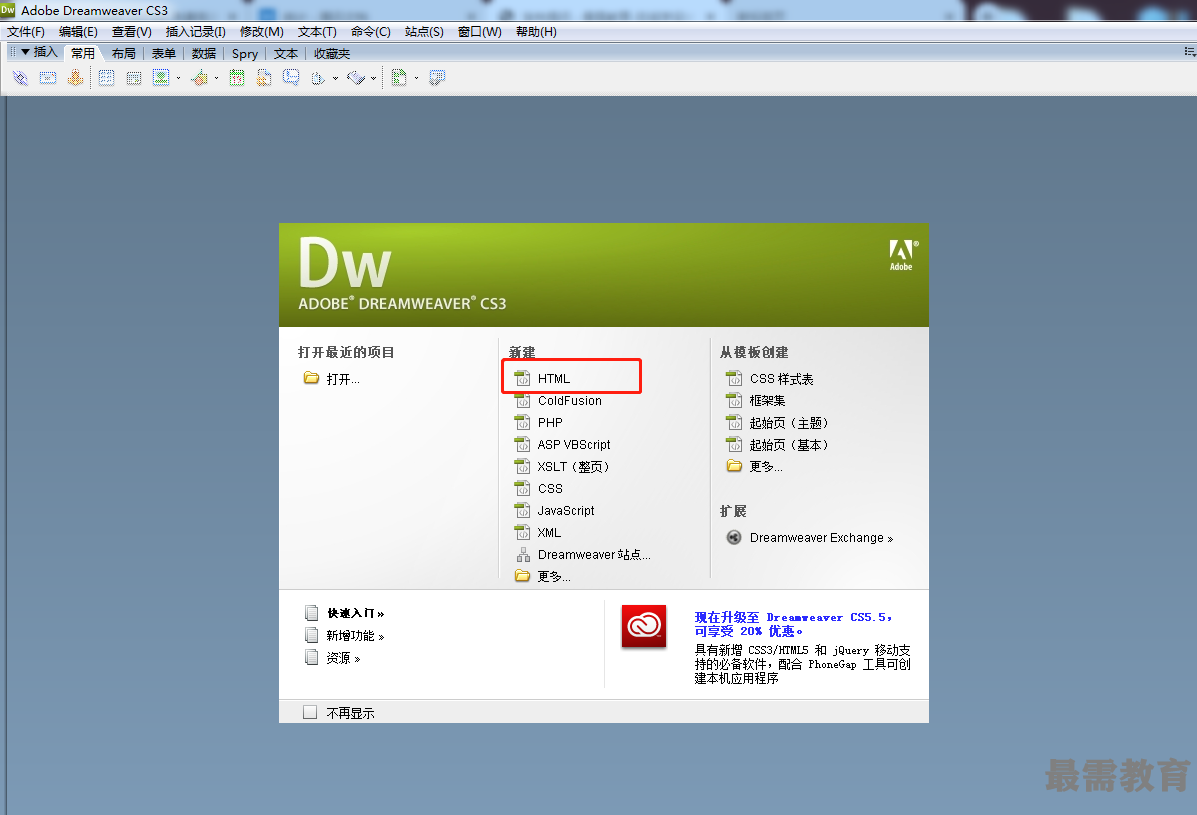
Task: Create a new XML document
Action: [549, 533]
